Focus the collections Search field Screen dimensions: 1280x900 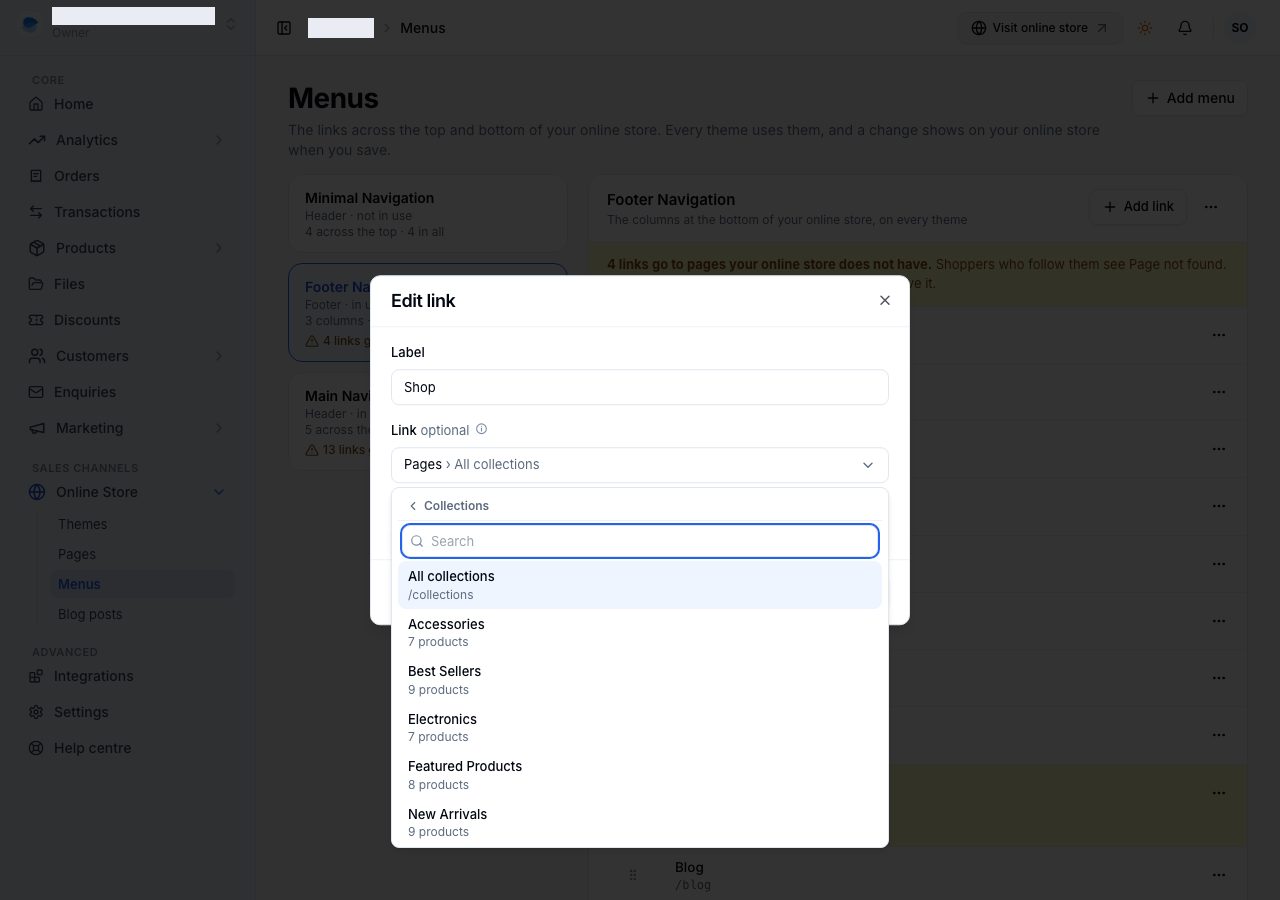pyautogui.click(x=640, y=541)
